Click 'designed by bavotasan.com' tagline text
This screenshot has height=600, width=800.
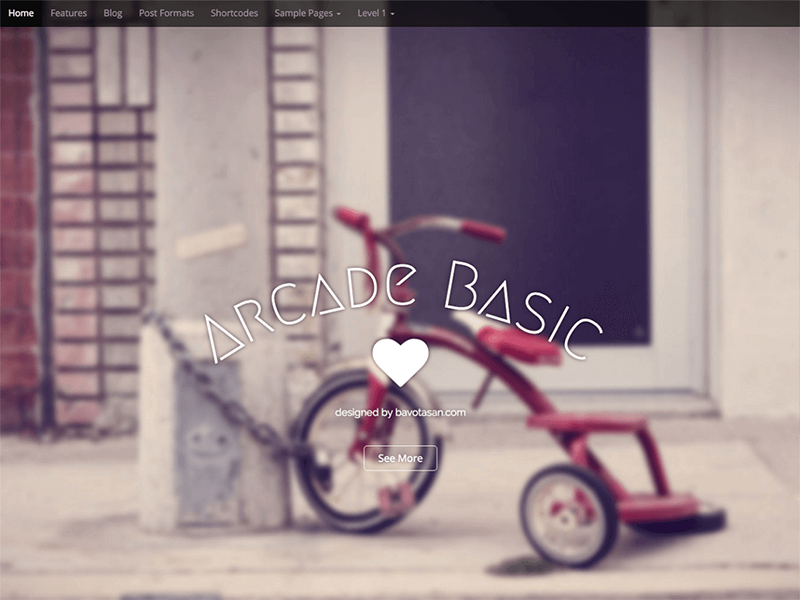point(400,412)
